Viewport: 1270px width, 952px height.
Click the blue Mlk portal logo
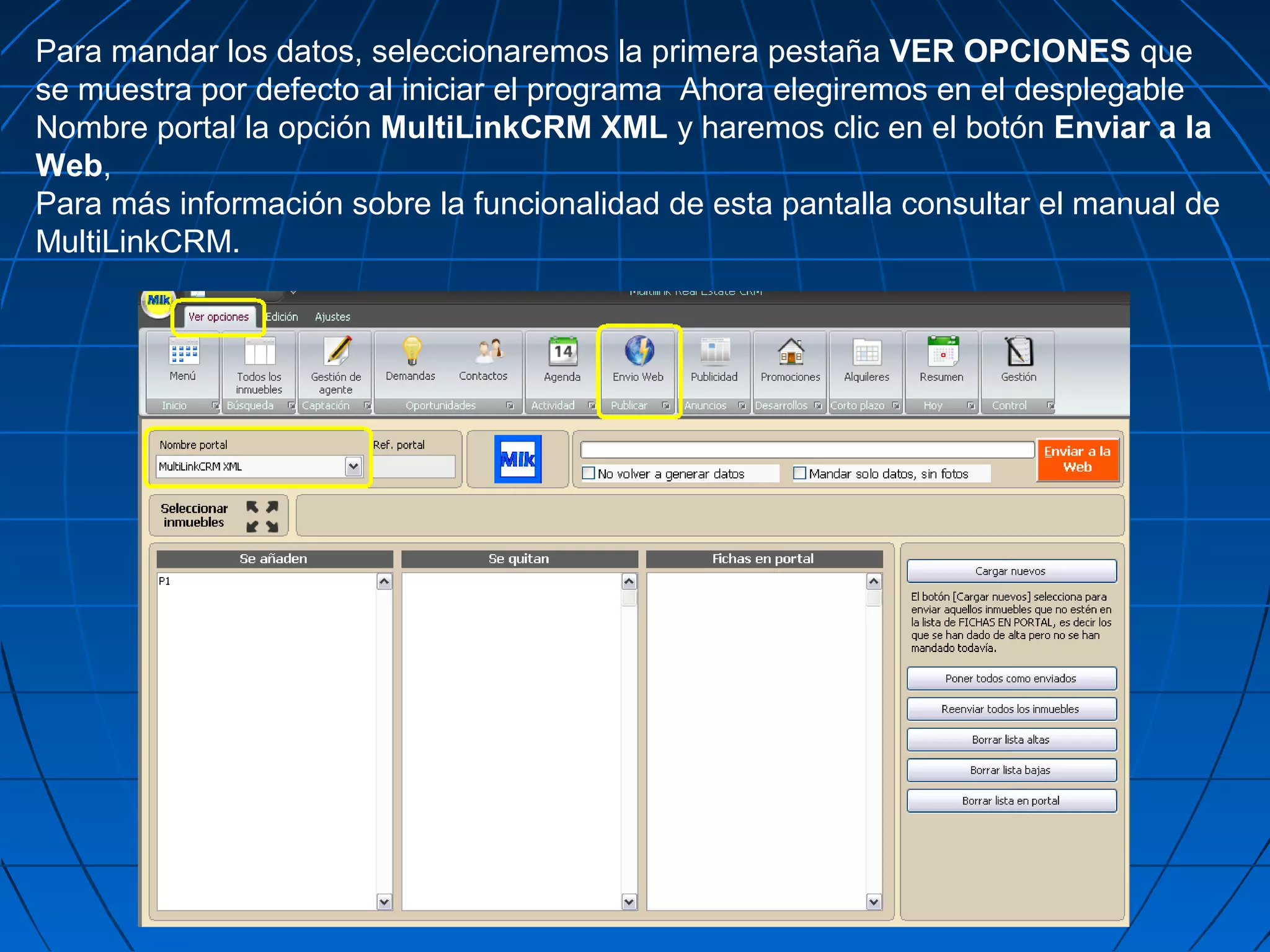(518, 459)
